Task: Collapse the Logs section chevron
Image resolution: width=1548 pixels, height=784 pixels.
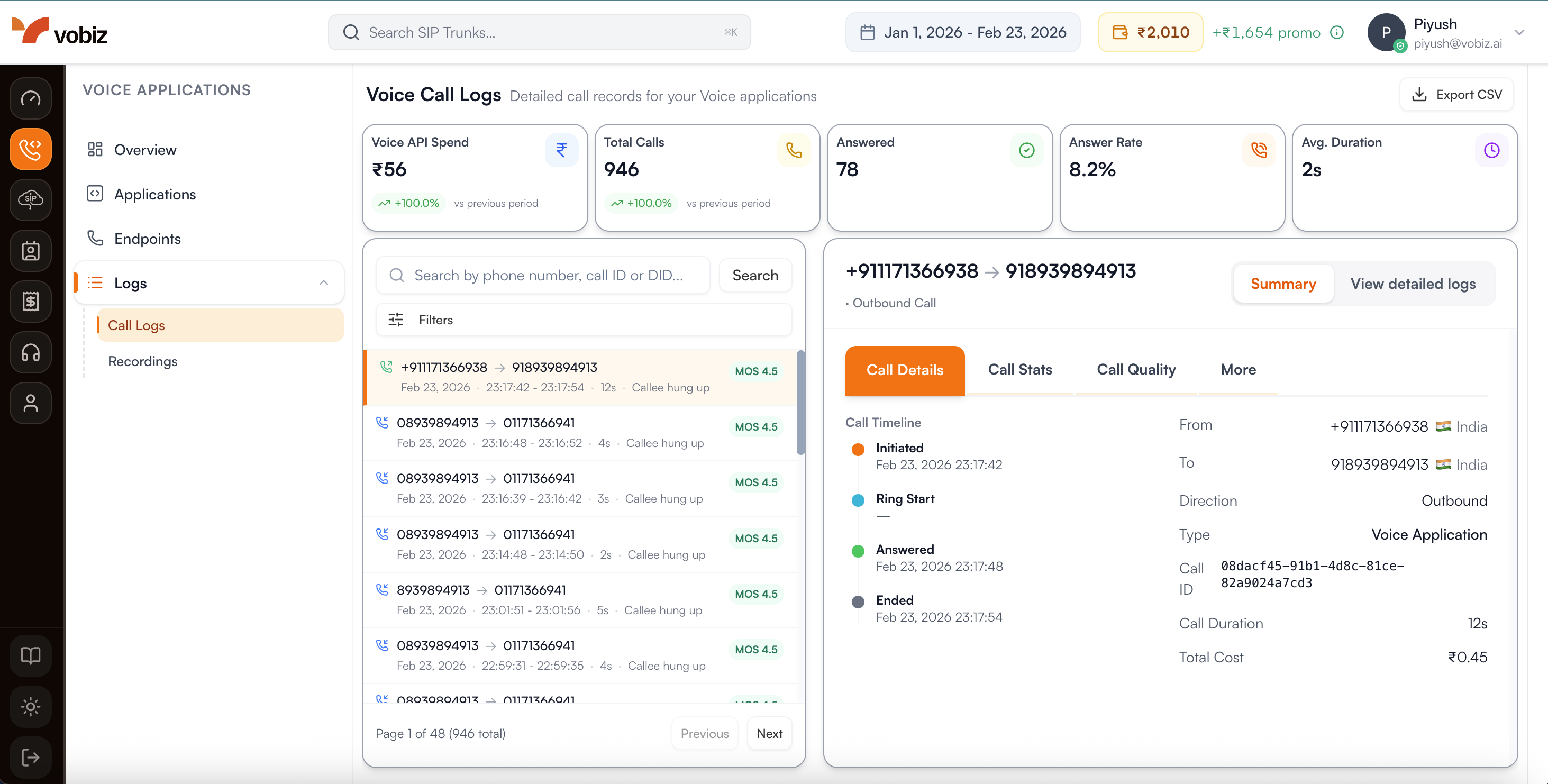Action: tap(324, 282)
